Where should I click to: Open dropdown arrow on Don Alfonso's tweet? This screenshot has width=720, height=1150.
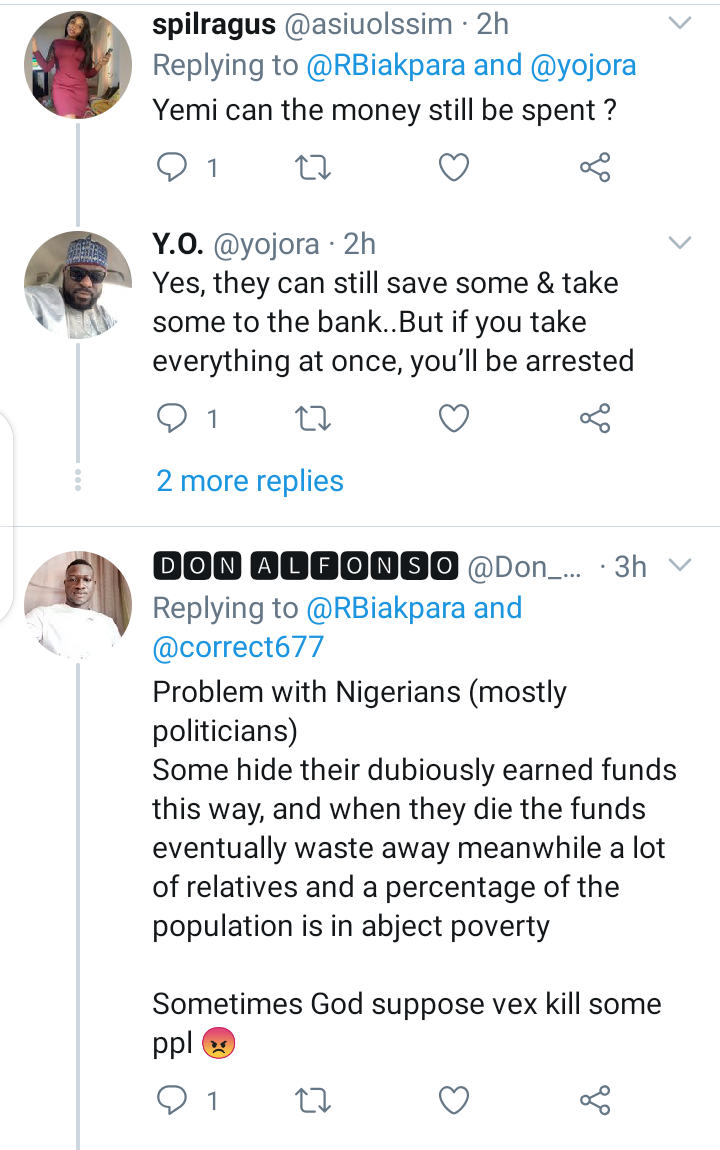[x=680, y=566]
